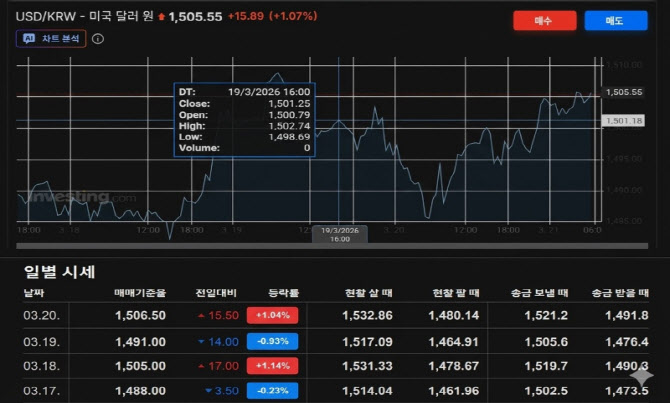
Task: Click the red up-arrow icon next to 1,505.55
Action: pos(162,18)
